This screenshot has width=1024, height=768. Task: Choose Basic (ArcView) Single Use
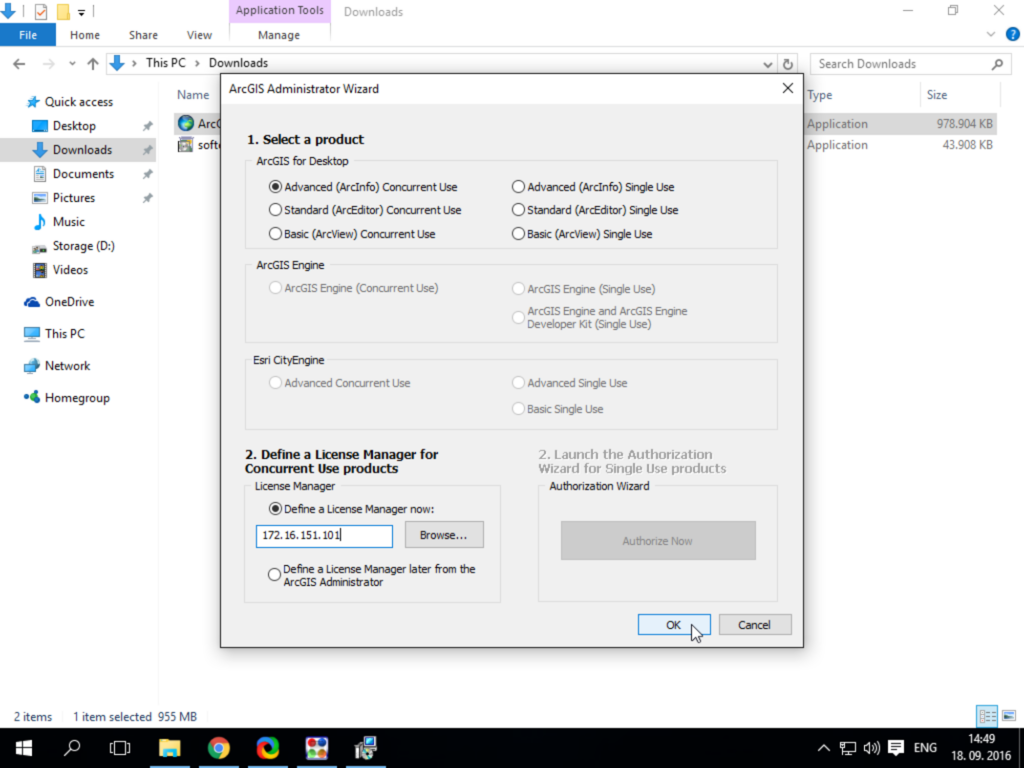point(582,234)
